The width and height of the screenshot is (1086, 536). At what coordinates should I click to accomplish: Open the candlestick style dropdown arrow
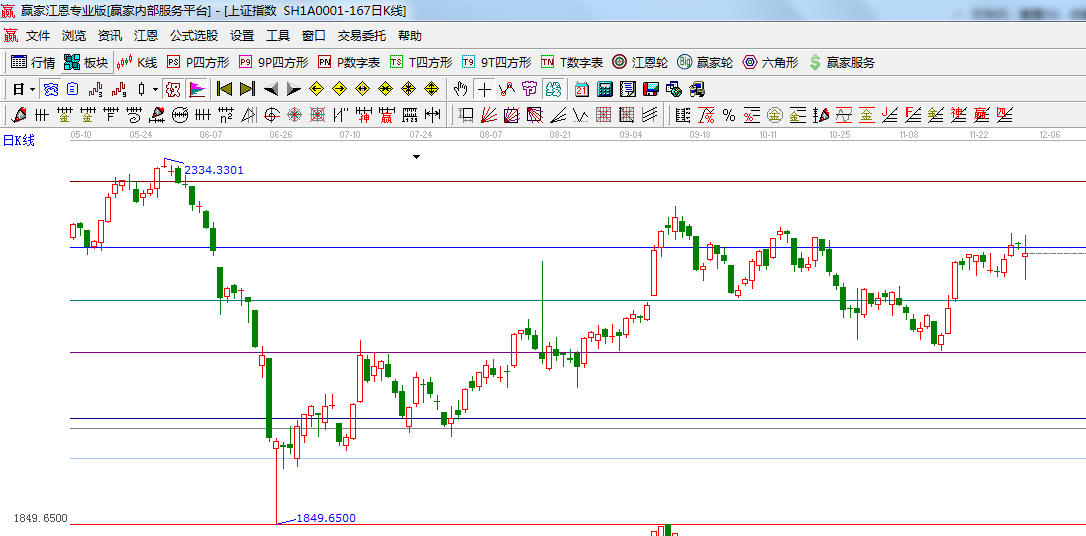click(155, 89)
